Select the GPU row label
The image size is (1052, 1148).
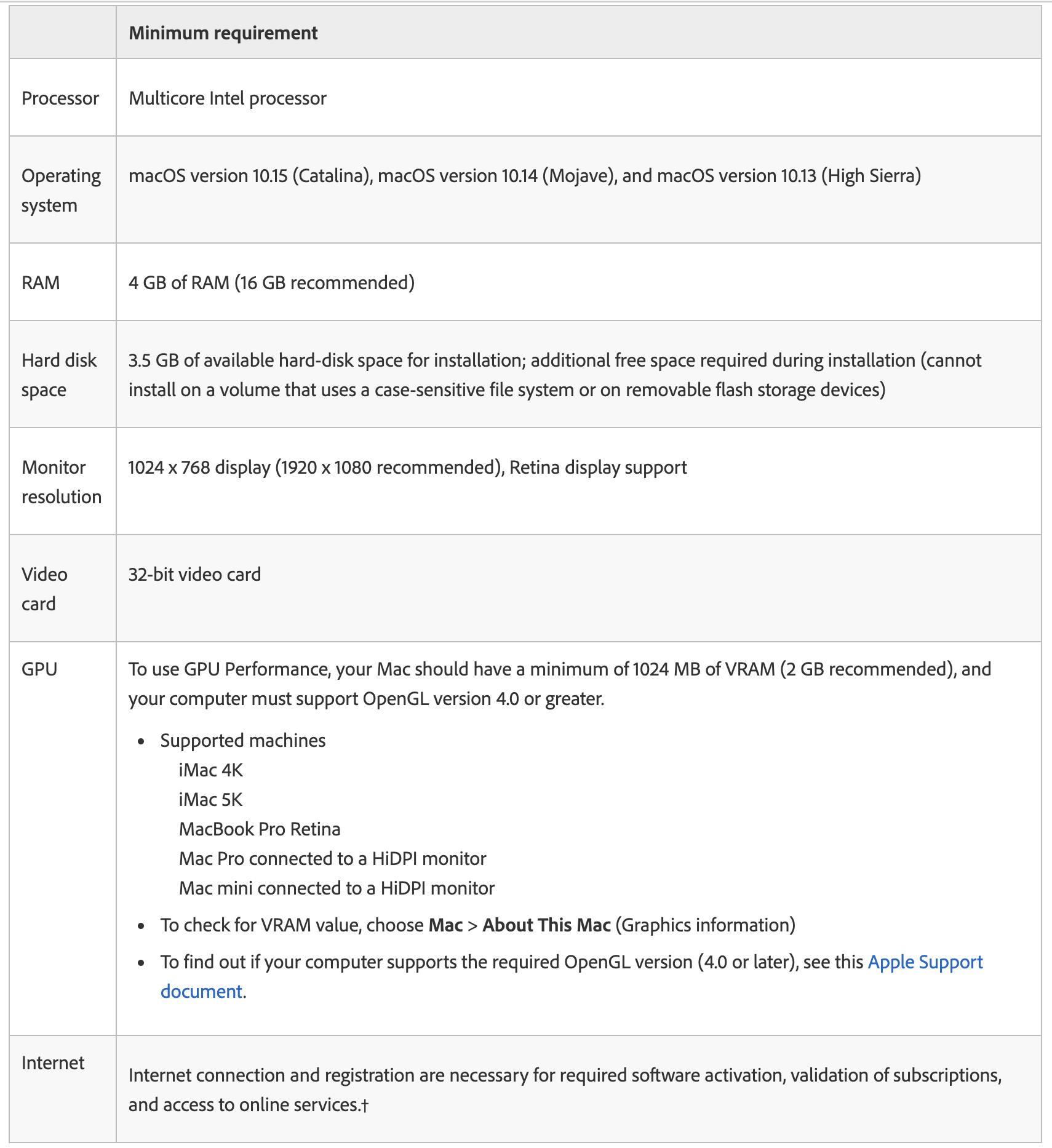(39, 669)
